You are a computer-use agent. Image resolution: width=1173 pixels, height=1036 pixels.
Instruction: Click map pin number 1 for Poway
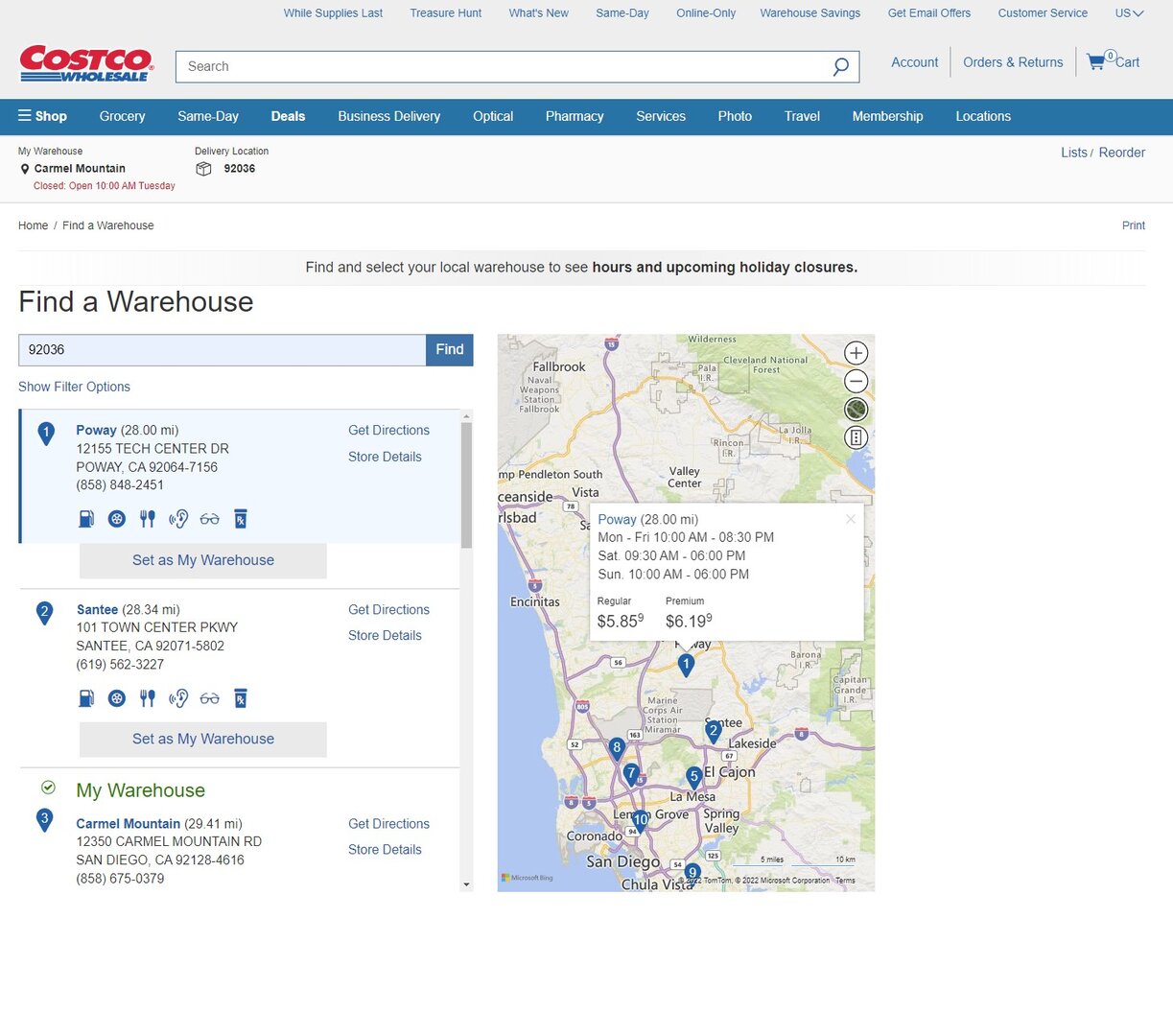(x=686, y=665)
